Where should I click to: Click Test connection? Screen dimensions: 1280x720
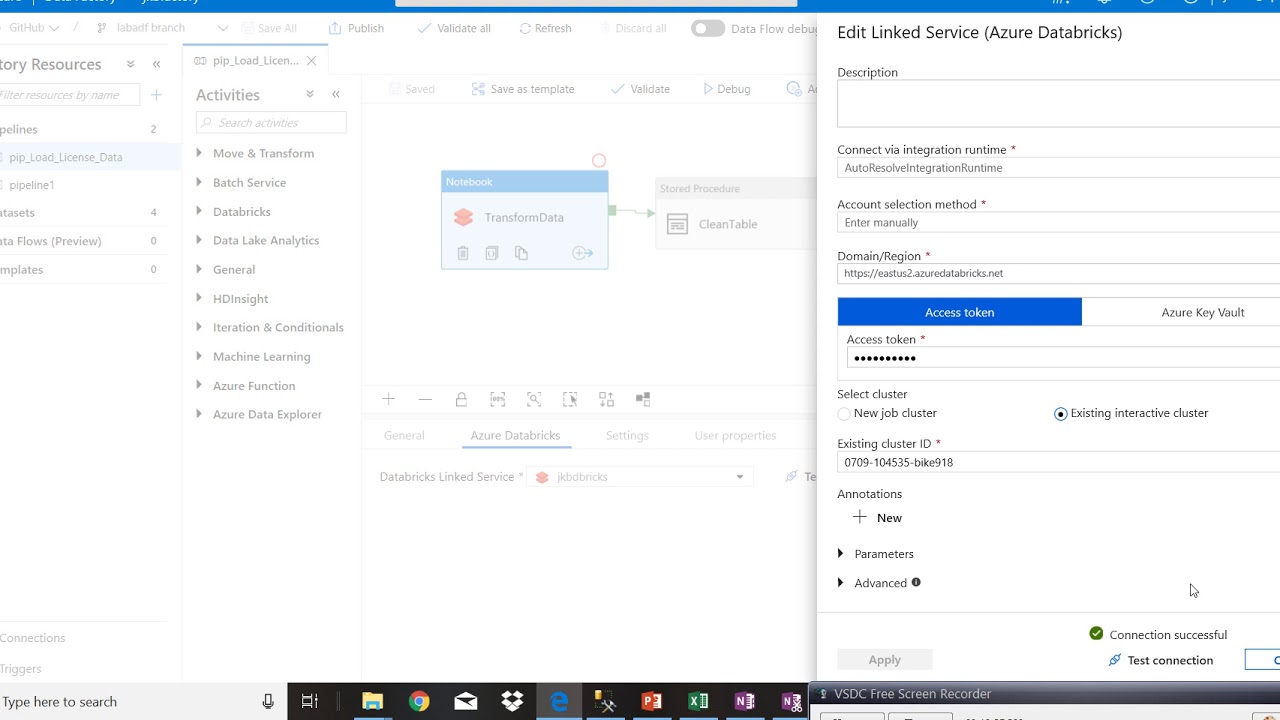click(x=1160, y=660)
